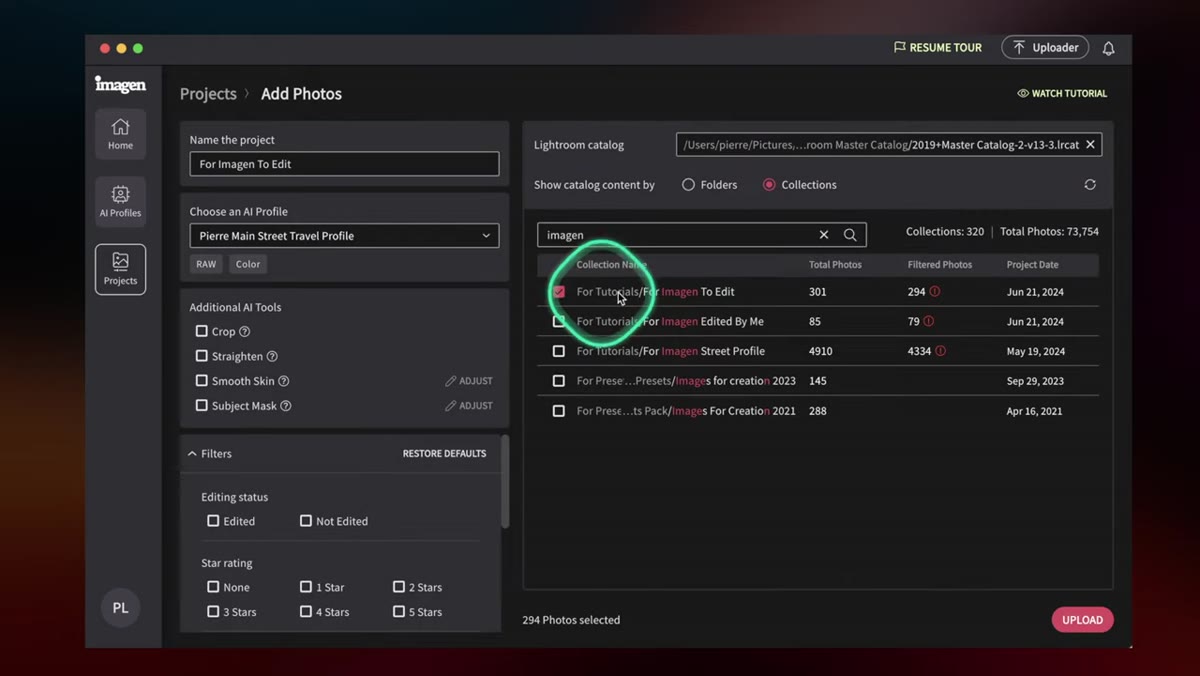Screen dimensions: 1200x676
Task: Click the warning icon next to 79
Action: click(928, 322)
